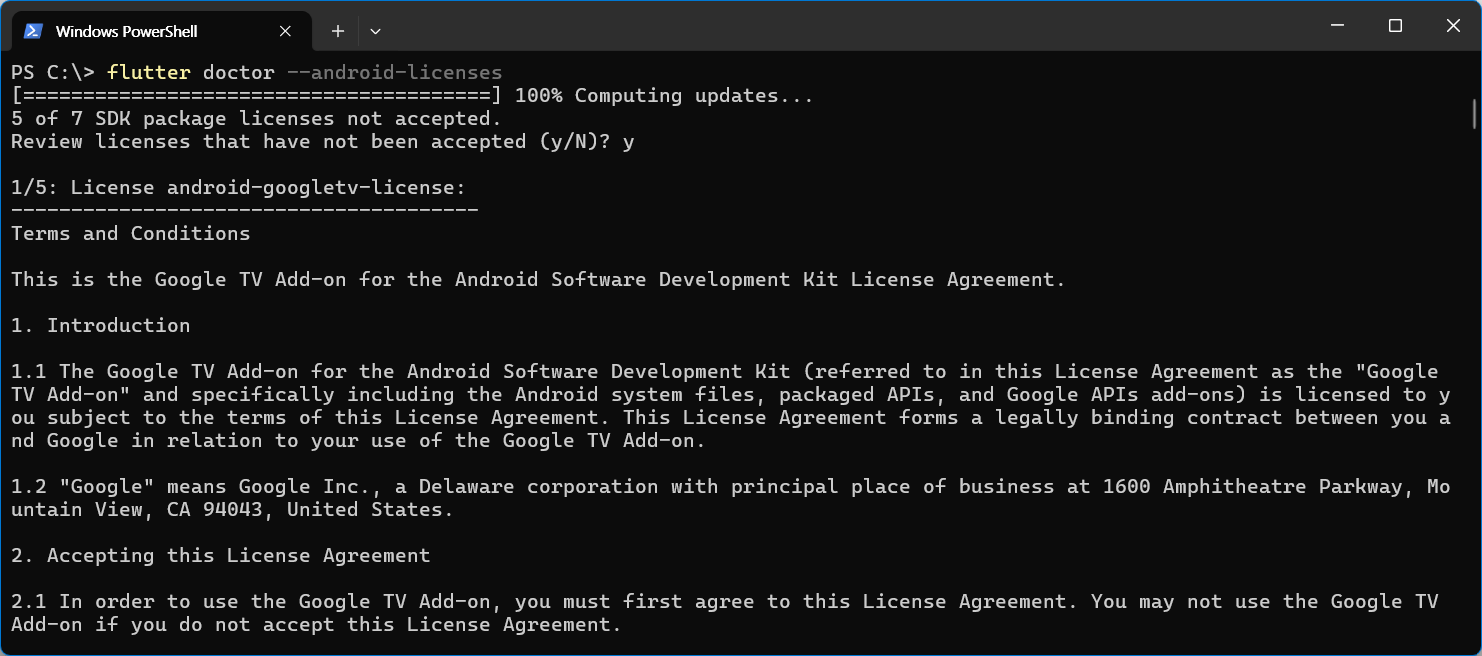Close the Windows Terminal window
The image size is (1482, 656).
(1453, 26)
